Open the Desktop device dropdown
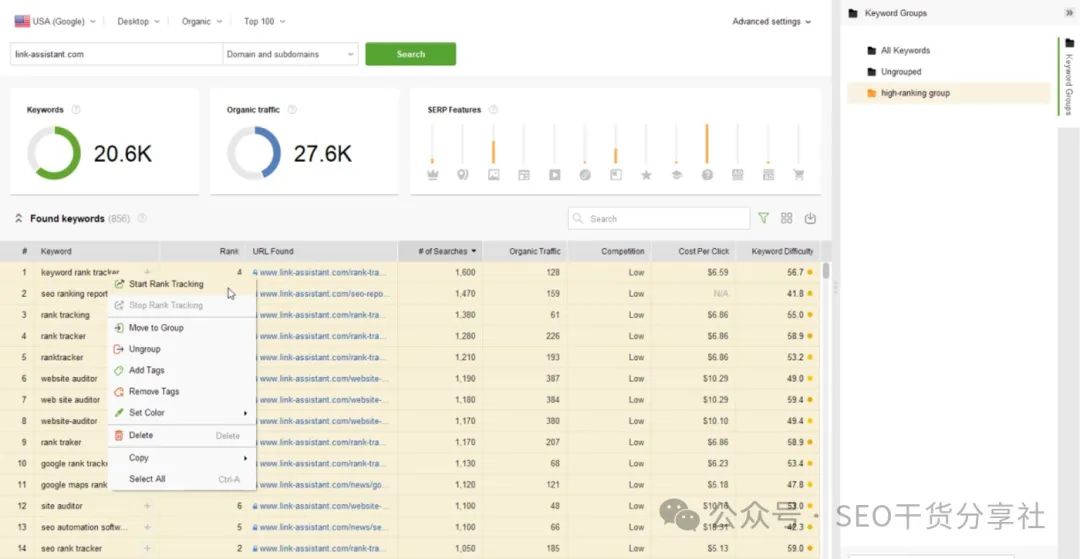1080x559 pixels. [138, 21]
